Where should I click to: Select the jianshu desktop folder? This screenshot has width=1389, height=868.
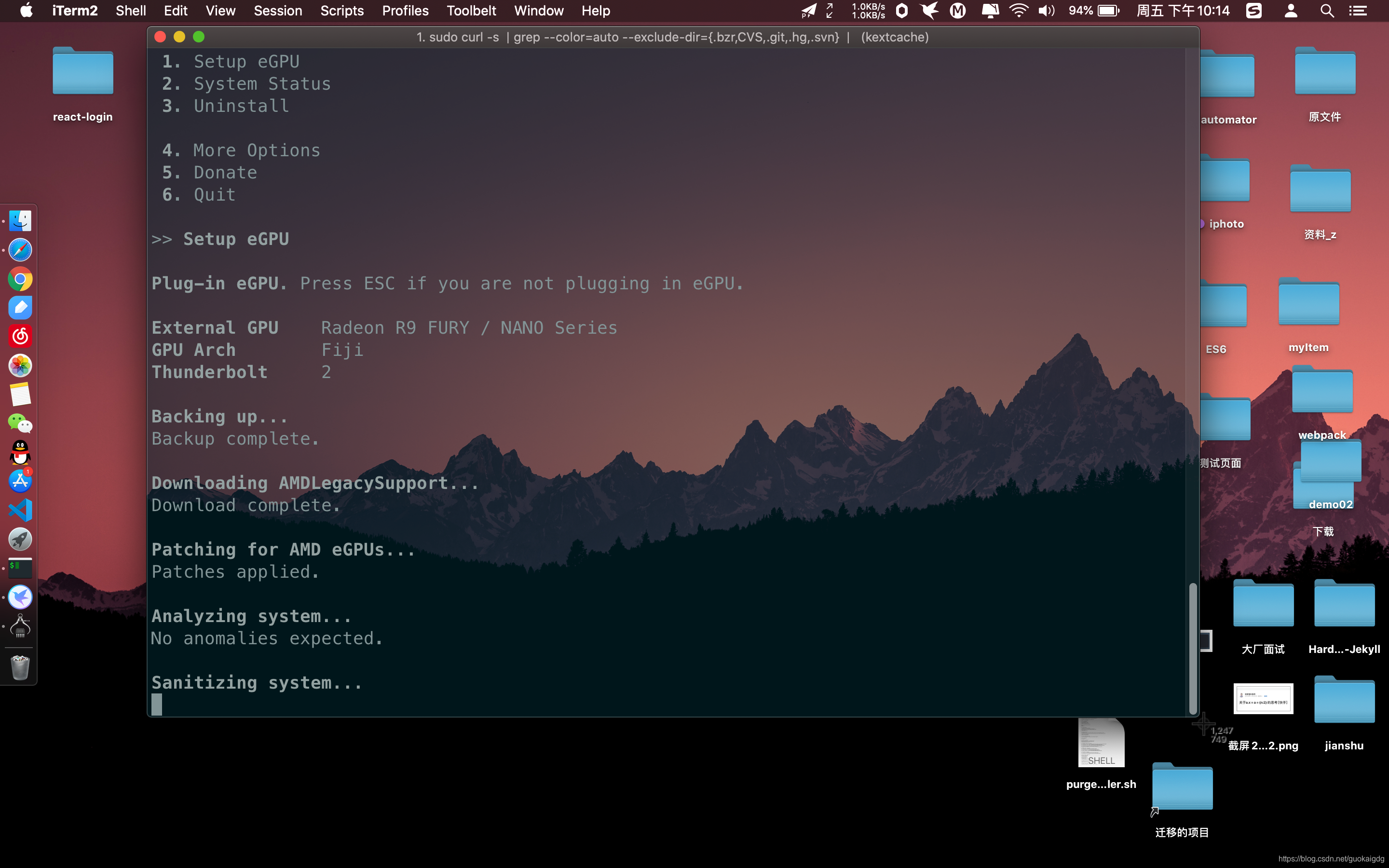[x=1344, y=700]
